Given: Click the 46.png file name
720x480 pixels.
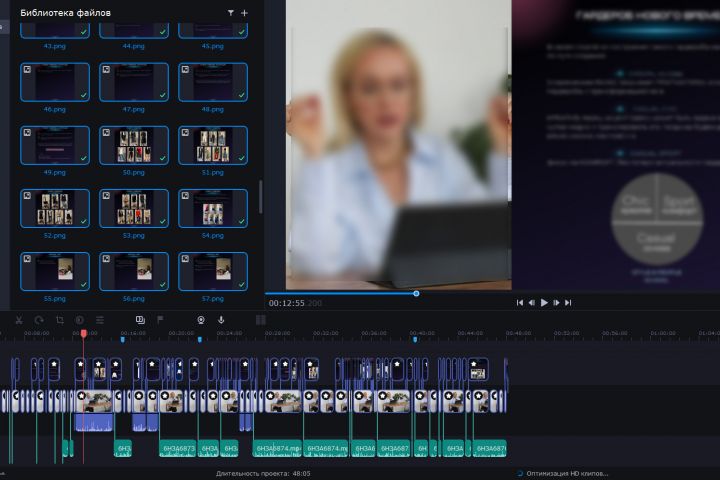Looking at the screenshot, I should click(55, 109).
